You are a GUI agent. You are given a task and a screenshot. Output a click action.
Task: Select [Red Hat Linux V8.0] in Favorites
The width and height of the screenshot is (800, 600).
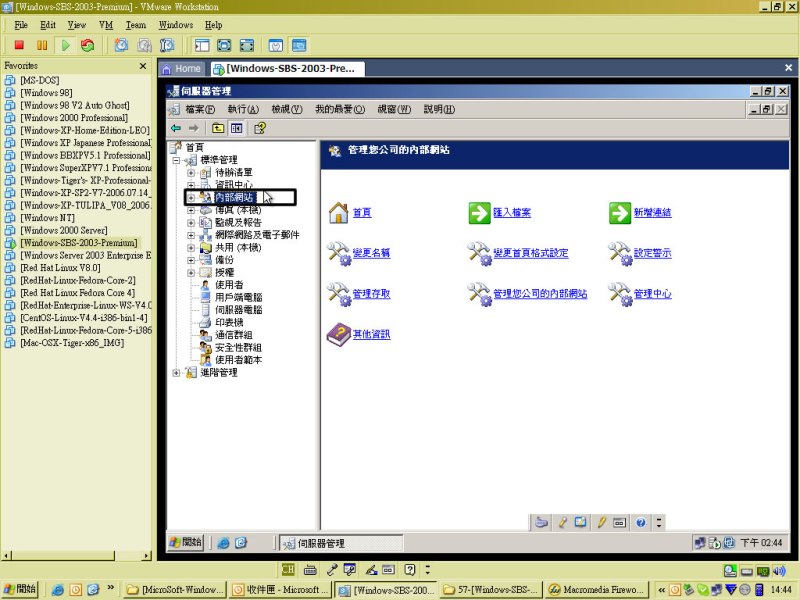[60, 268]
